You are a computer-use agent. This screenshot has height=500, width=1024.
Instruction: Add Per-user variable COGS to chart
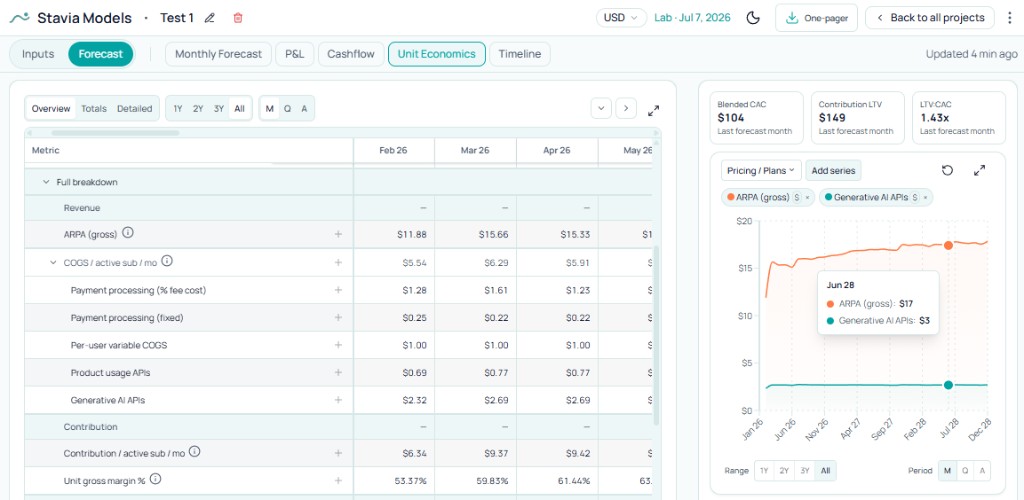coord(338,345)
